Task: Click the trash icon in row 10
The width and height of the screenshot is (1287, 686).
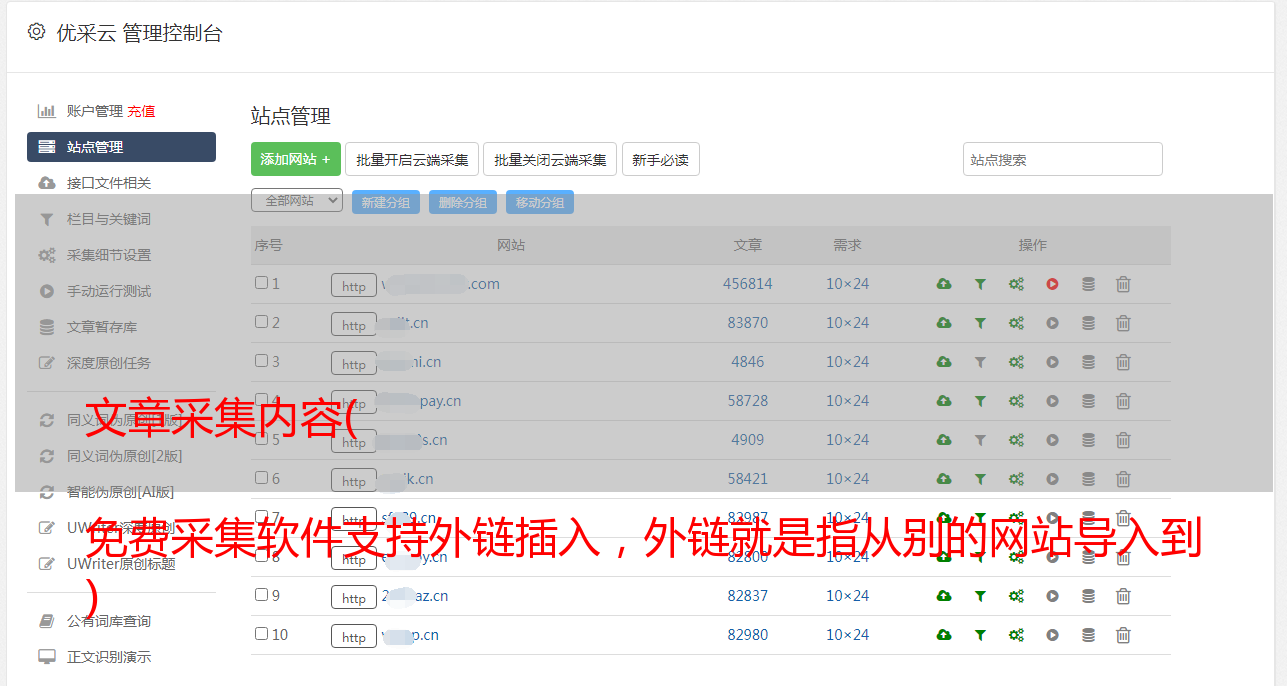Action: pos(1123,635)
